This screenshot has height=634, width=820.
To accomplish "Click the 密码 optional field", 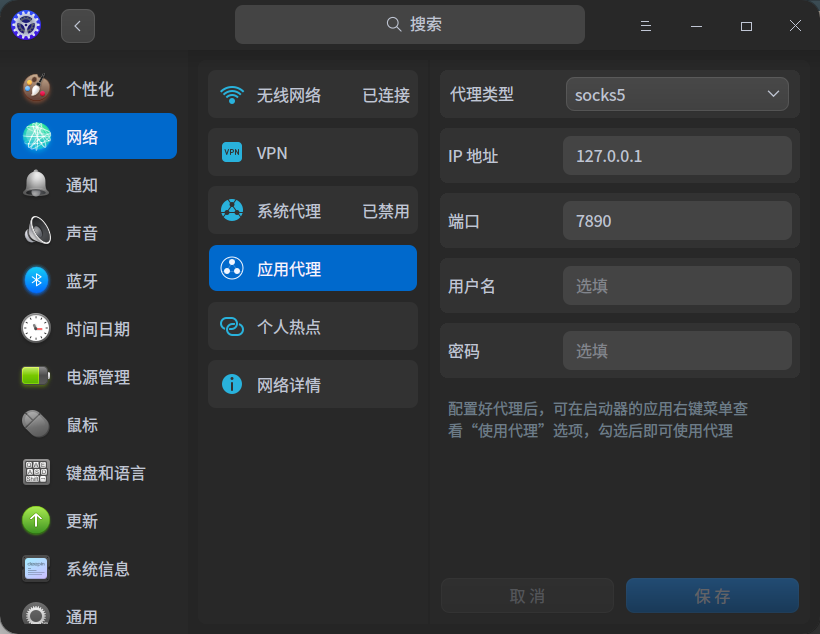I will coord(677,350).
